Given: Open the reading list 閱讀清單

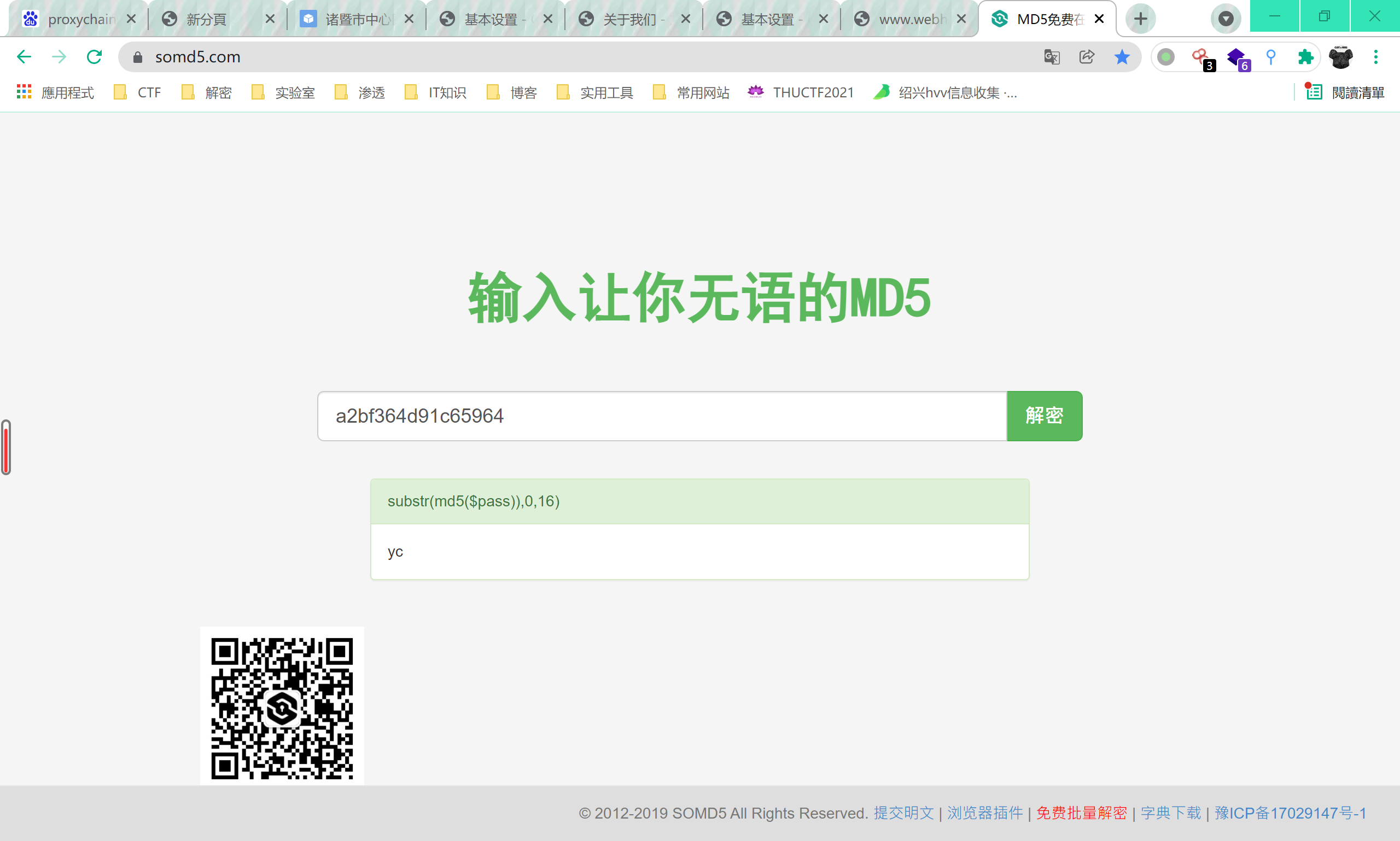Looking at the screenshot, I should [x=1344, y=92].
